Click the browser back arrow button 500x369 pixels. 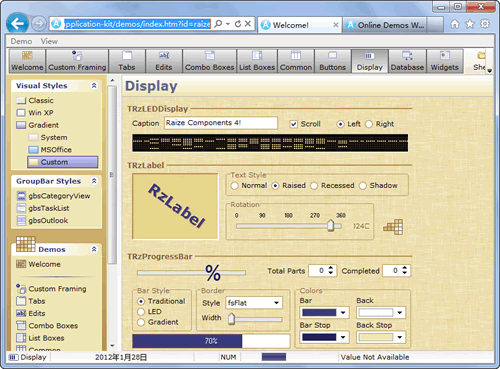click(x=17, y=23)
